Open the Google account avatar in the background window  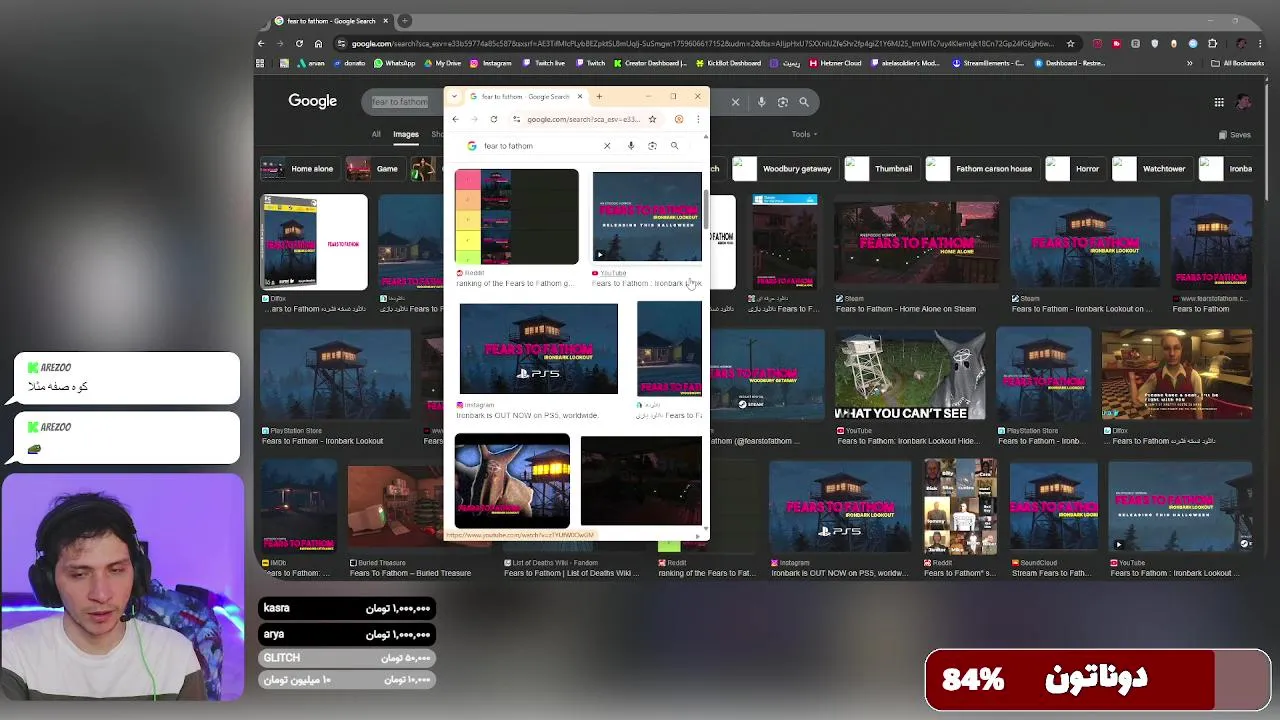(x=1243, y=102)
